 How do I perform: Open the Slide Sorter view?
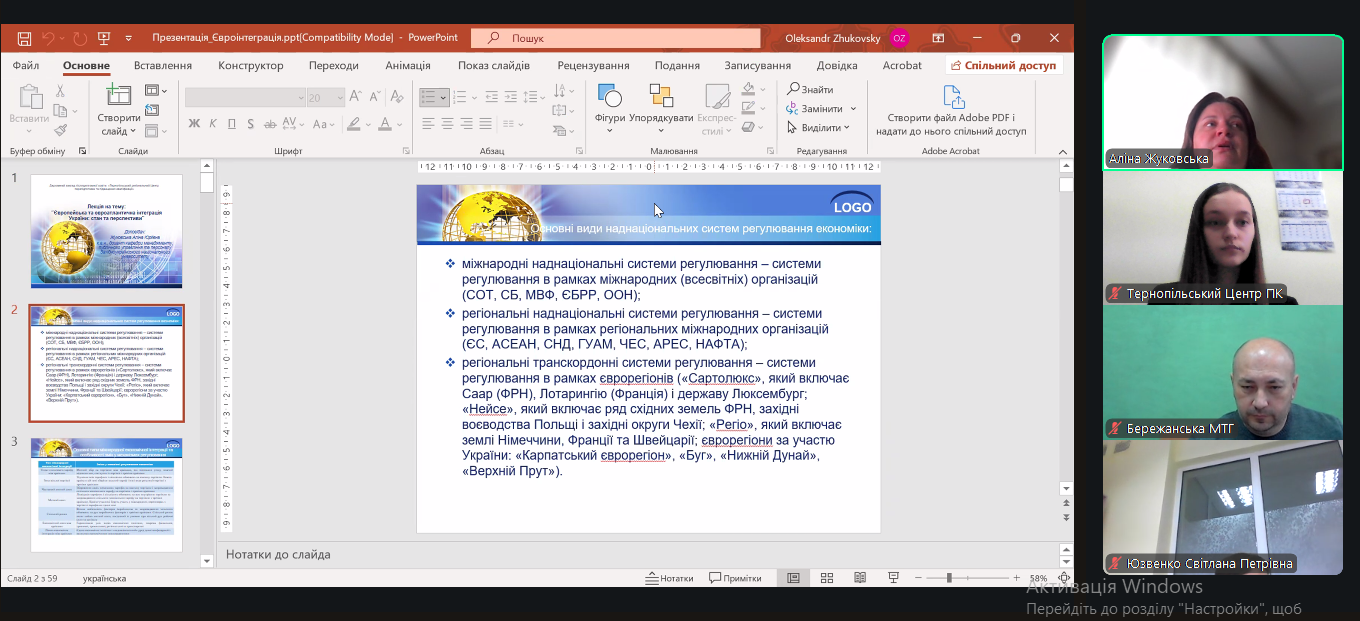coord(827,578)
